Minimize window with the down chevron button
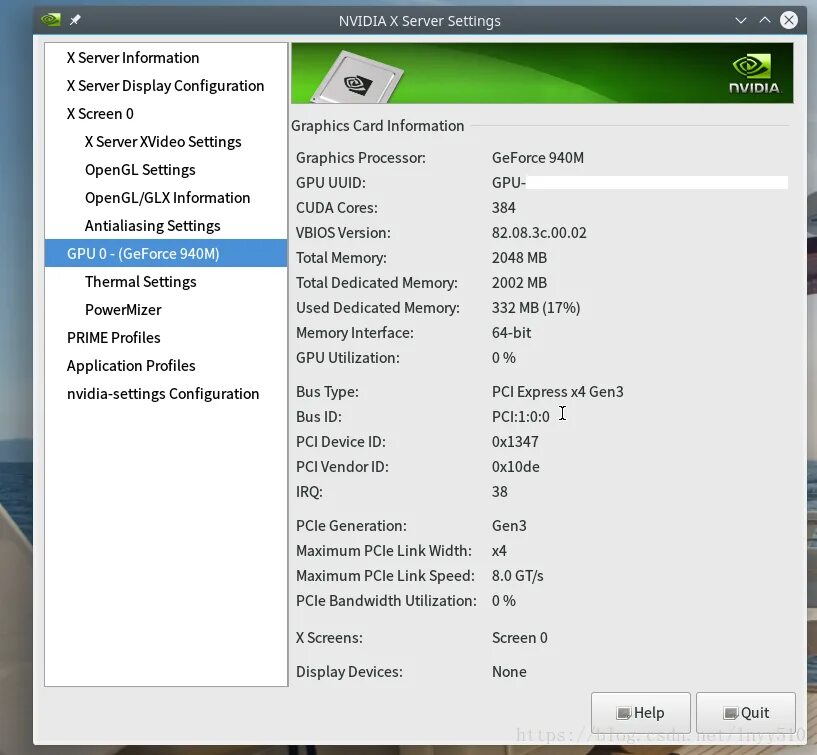817x755 pixels. click(x=740, y=20)
